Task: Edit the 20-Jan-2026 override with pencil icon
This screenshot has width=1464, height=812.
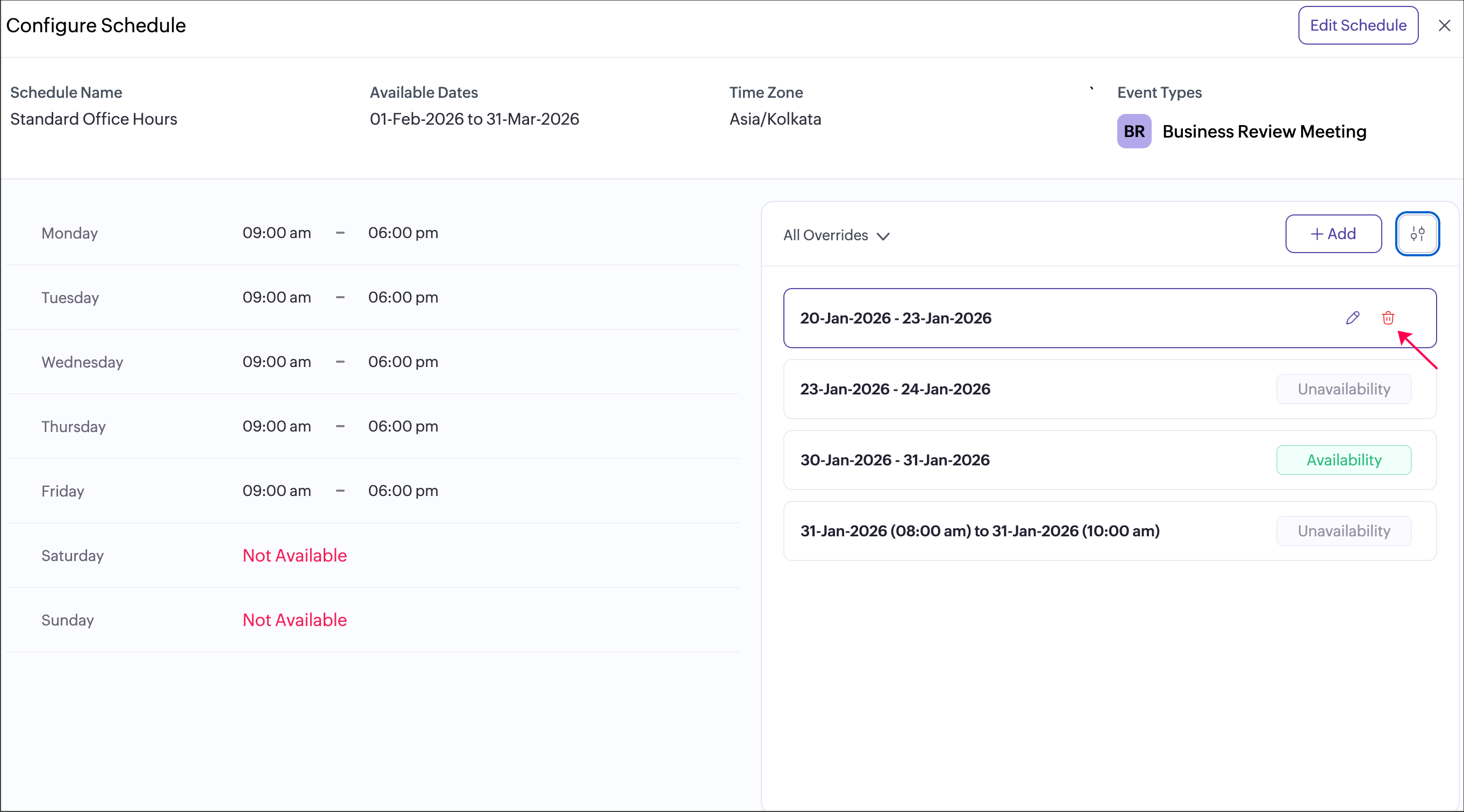Action: [1353, 318]
